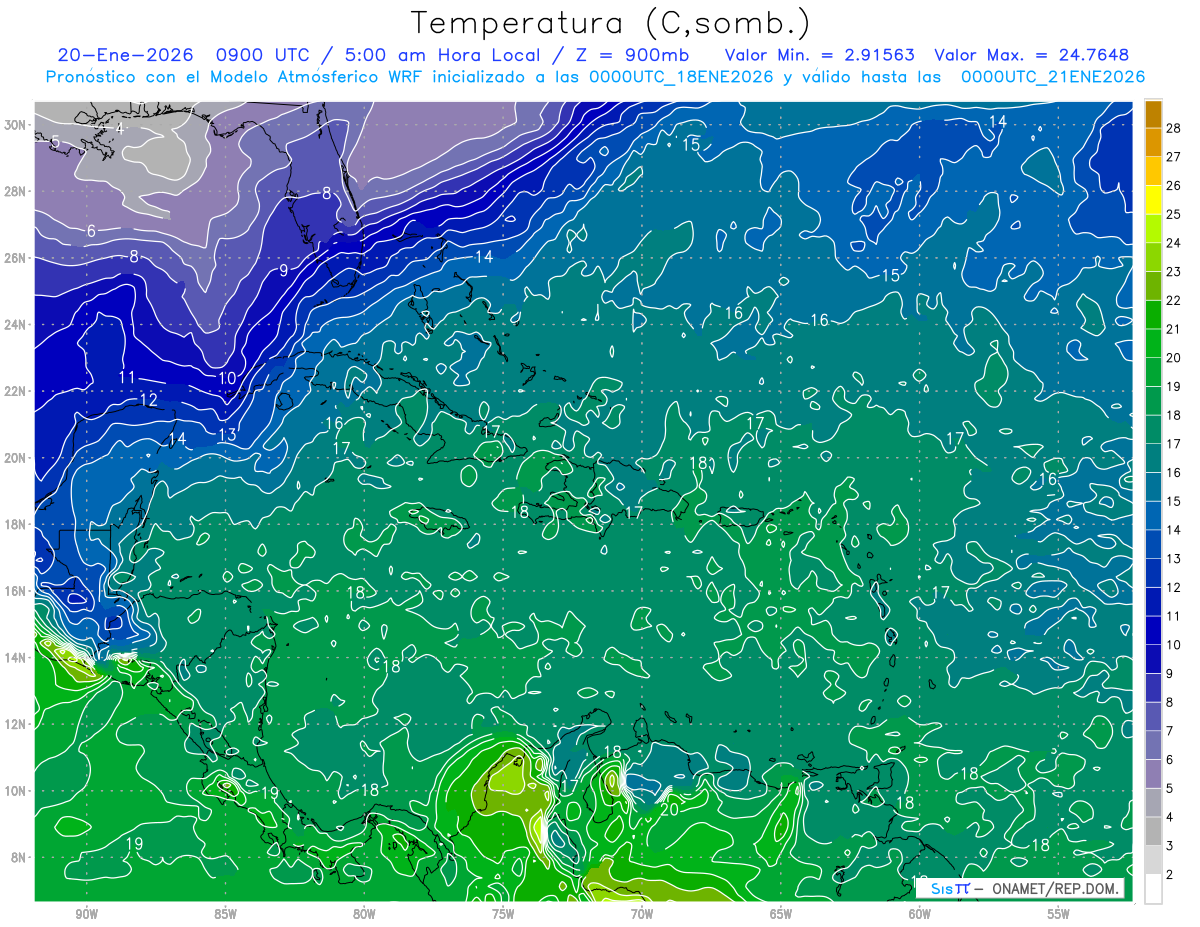Viewport: 1200px width, 927px height.
Task: Click legend color band between 3 and 4
Action: click(1153, 832)
